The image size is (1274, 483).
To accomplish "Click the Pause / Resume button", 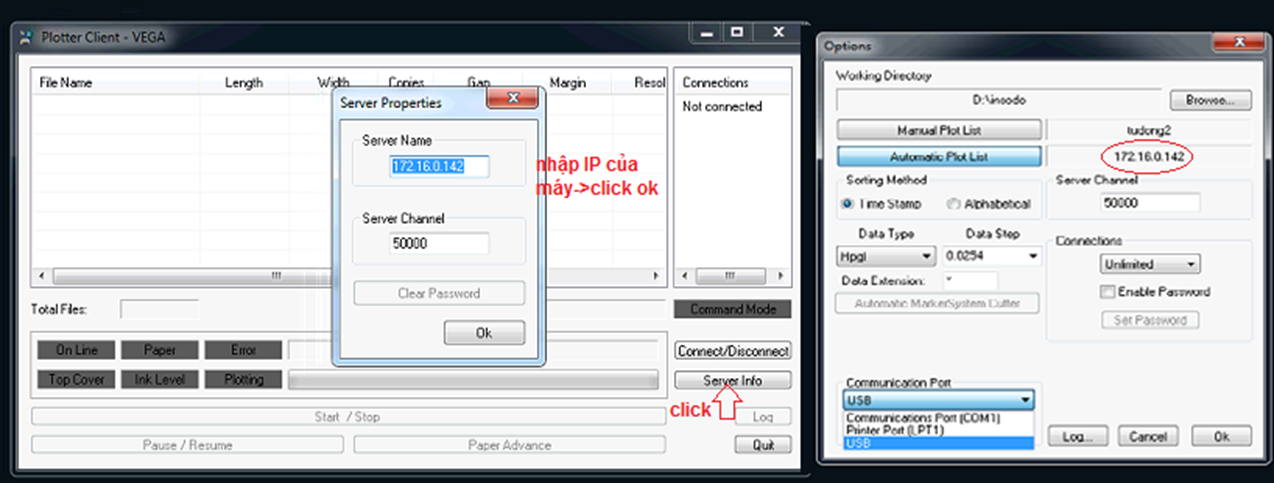I will tap(188, 445).
